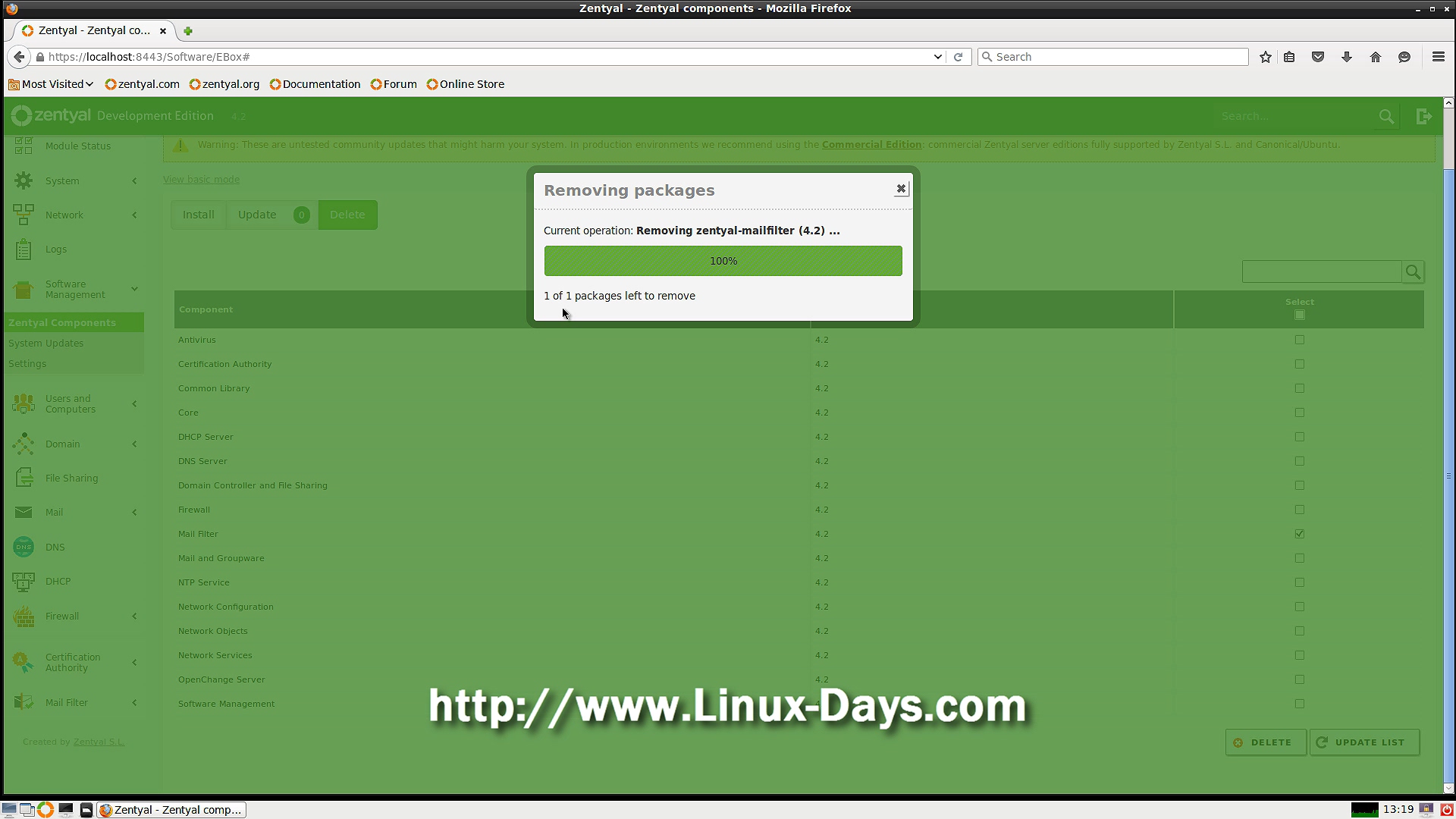Close the Removing packages dialog
The width and height of the screenshot is (1456, 819).
tap(901, 188)
